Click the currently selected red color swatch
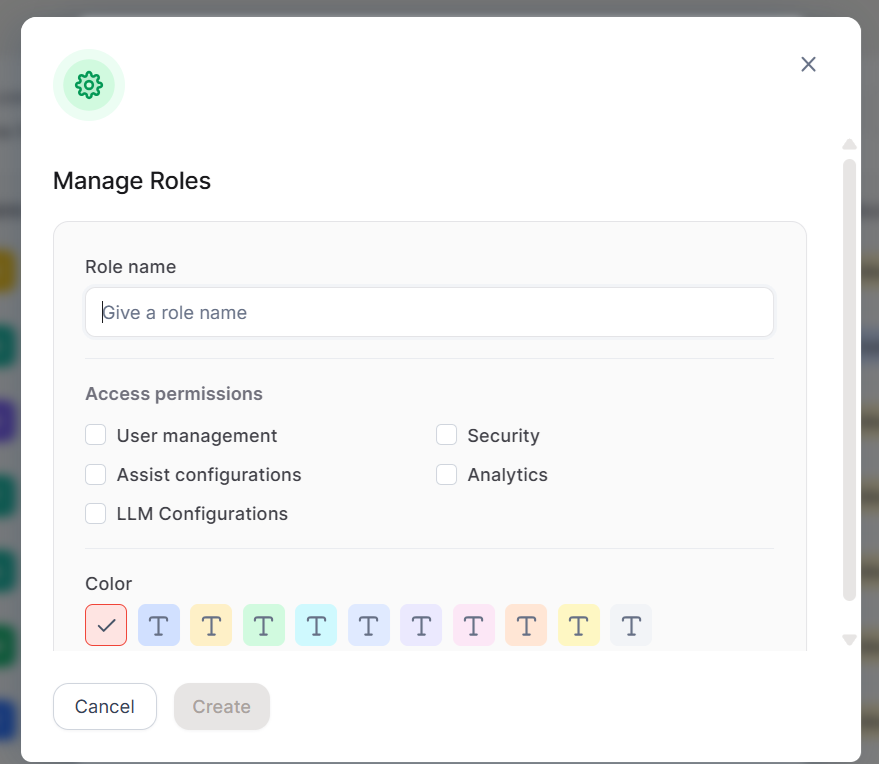This screenshot has width=879, height=764. [106, 624]
